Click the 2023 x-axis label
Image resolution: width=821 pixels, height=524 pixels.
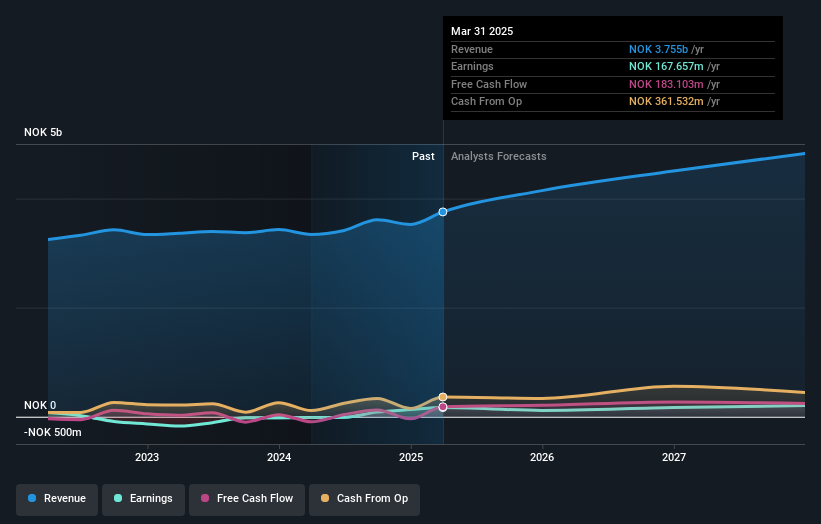pyautogui.click(x=147, y=457)
